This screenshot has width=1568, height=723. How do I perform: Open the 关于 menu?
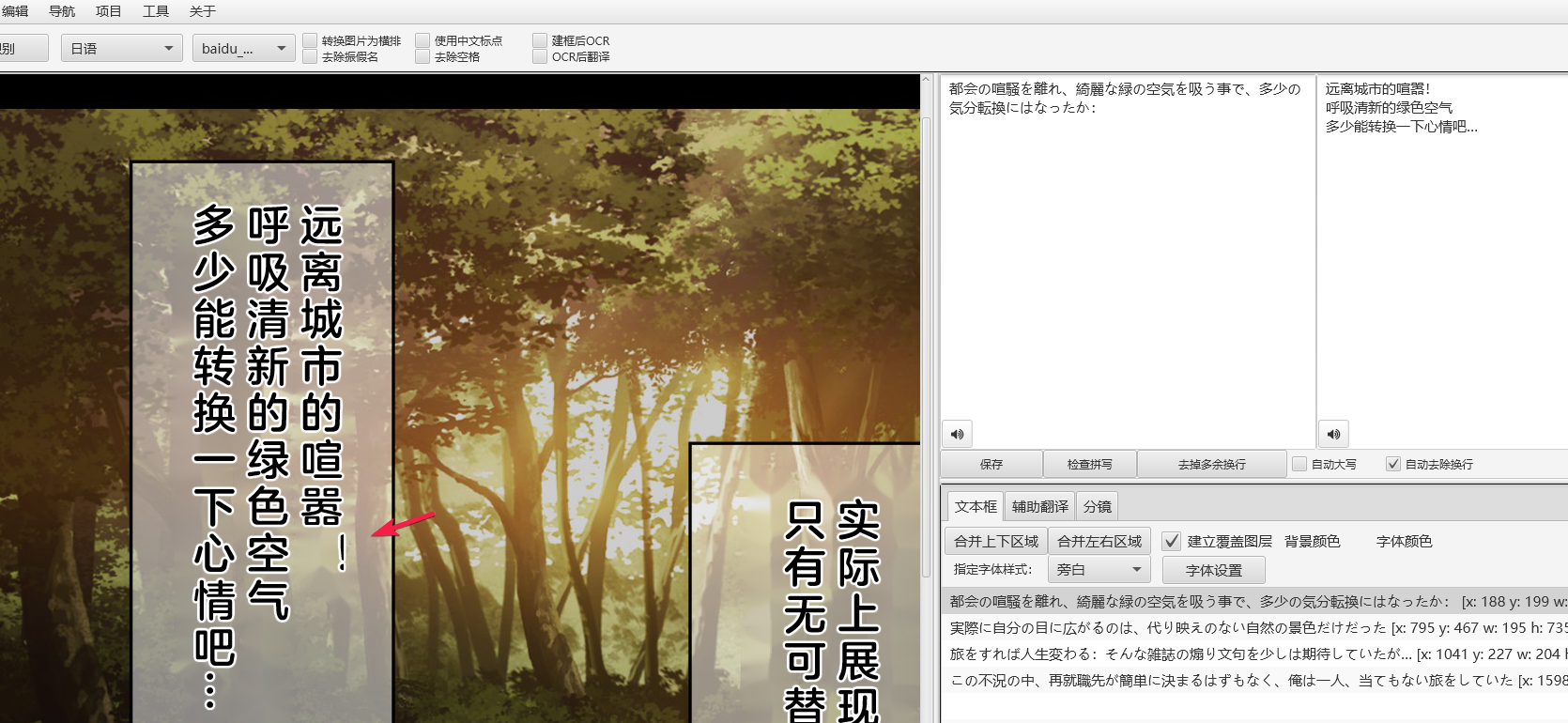click(x=203, y=11)
